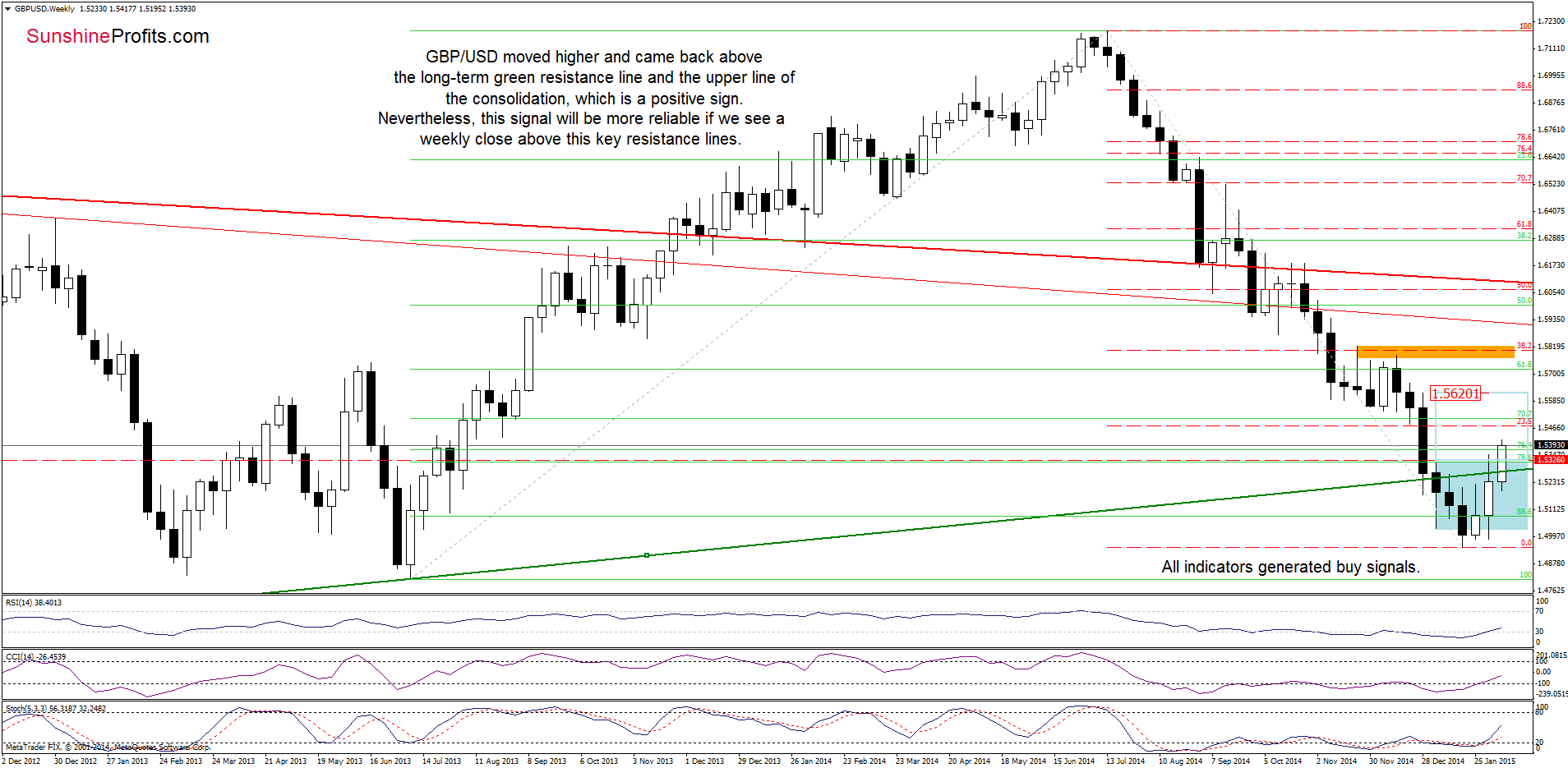The width and height of the screenshot is (1568, 768).
Task: Click the 1.49970 price scale value
Action: (1551, 536)
